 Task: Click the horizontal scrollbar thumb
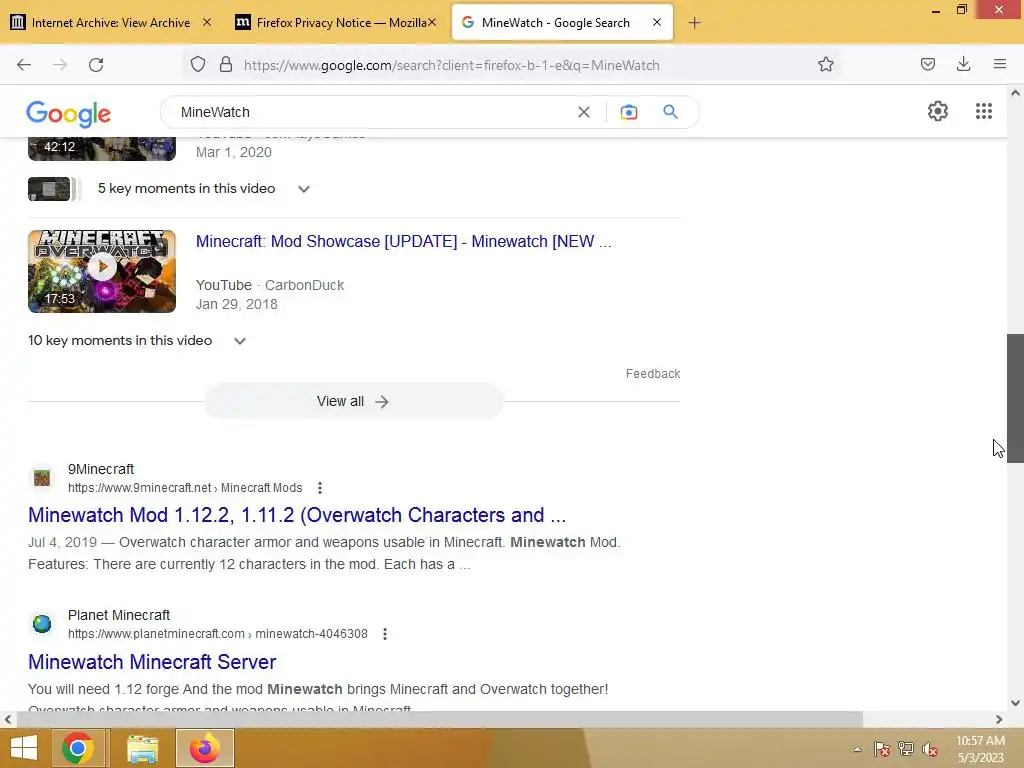tap(440, 719)
